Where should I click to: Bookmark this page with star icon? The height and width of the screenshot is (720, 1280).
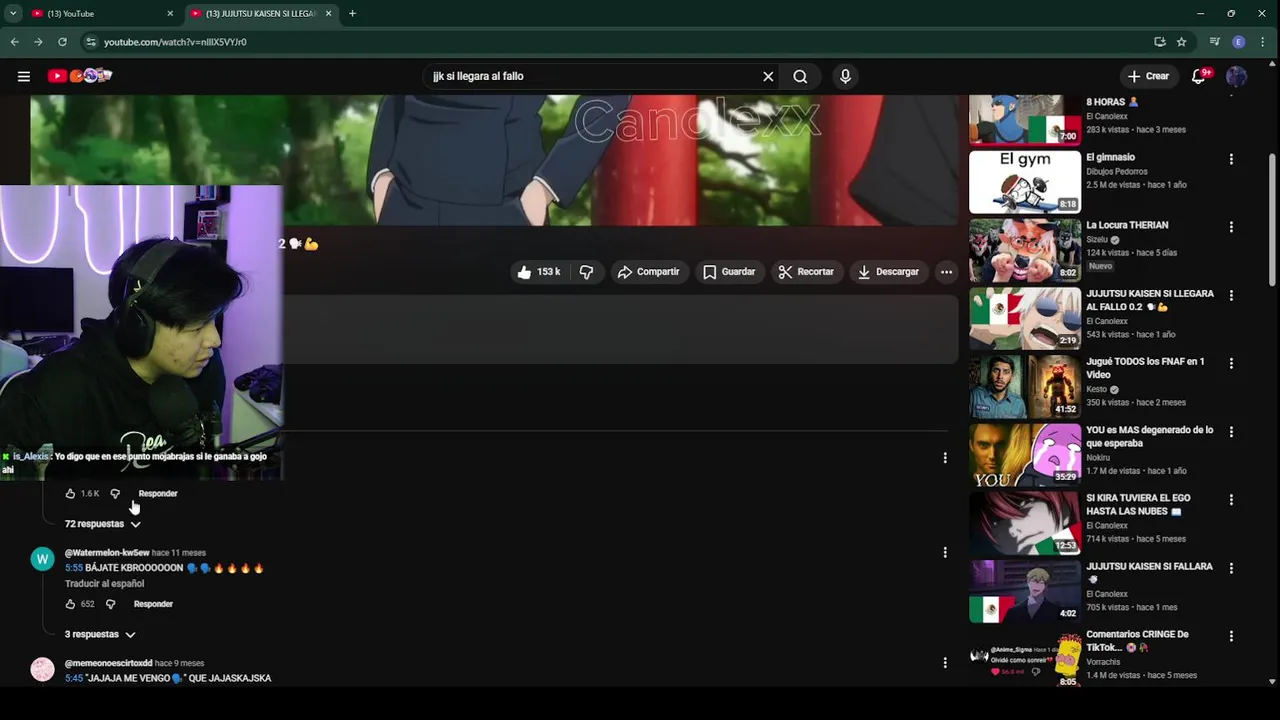(1181, 42)
